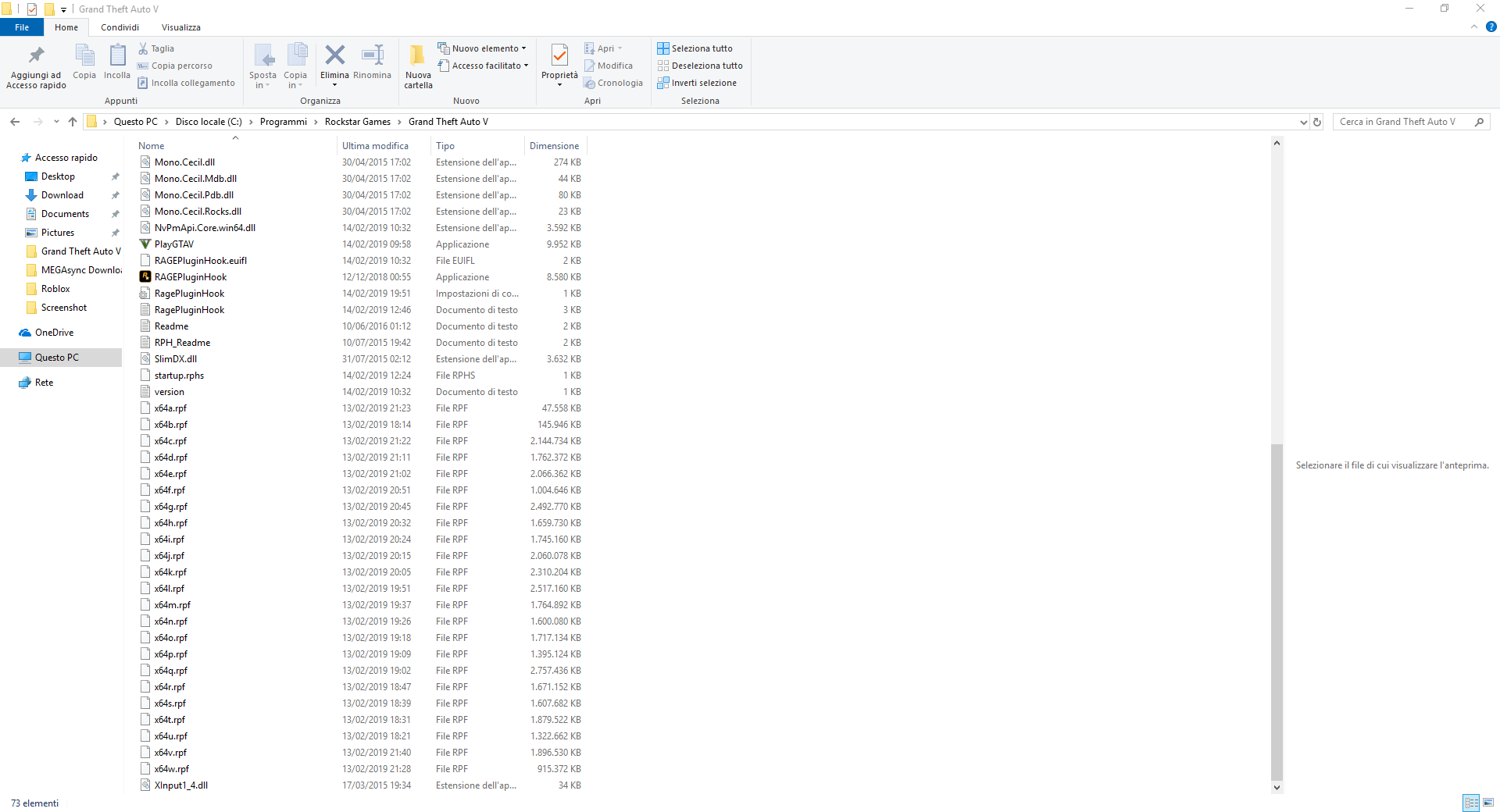Image resolution: width=1500 pixels, height=812 pixels.
Task: Click the Taglia scissors icon
Action: (144, 48)
